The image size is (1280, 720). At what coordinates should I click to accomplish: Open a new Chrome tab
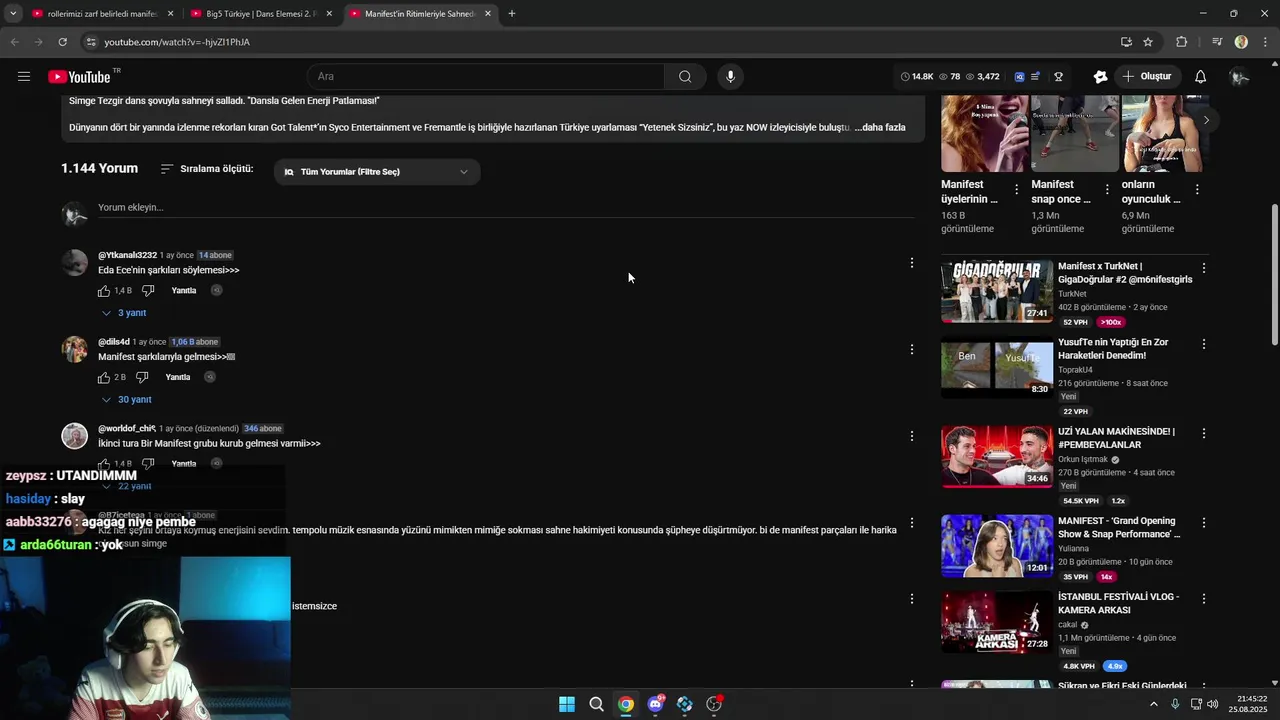point(512,14)
